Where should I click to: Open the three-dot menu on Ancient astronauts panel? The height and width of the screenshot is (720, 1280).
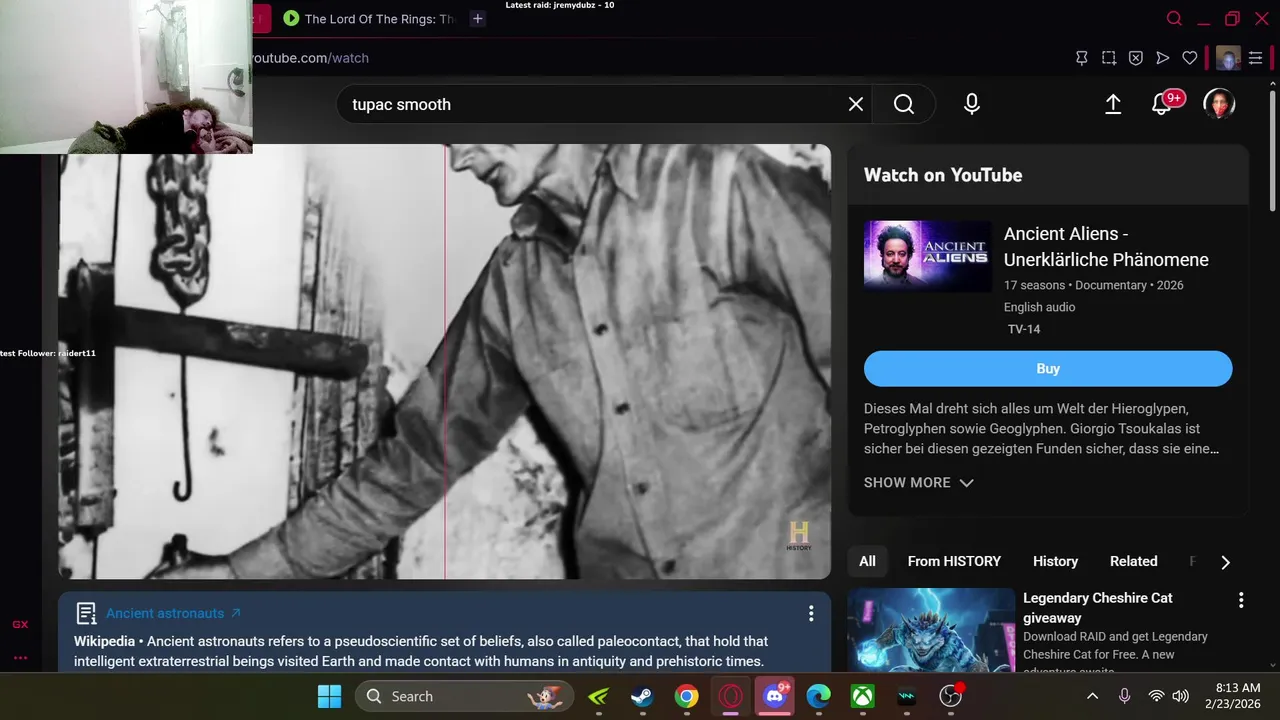(x=811, y=613)
